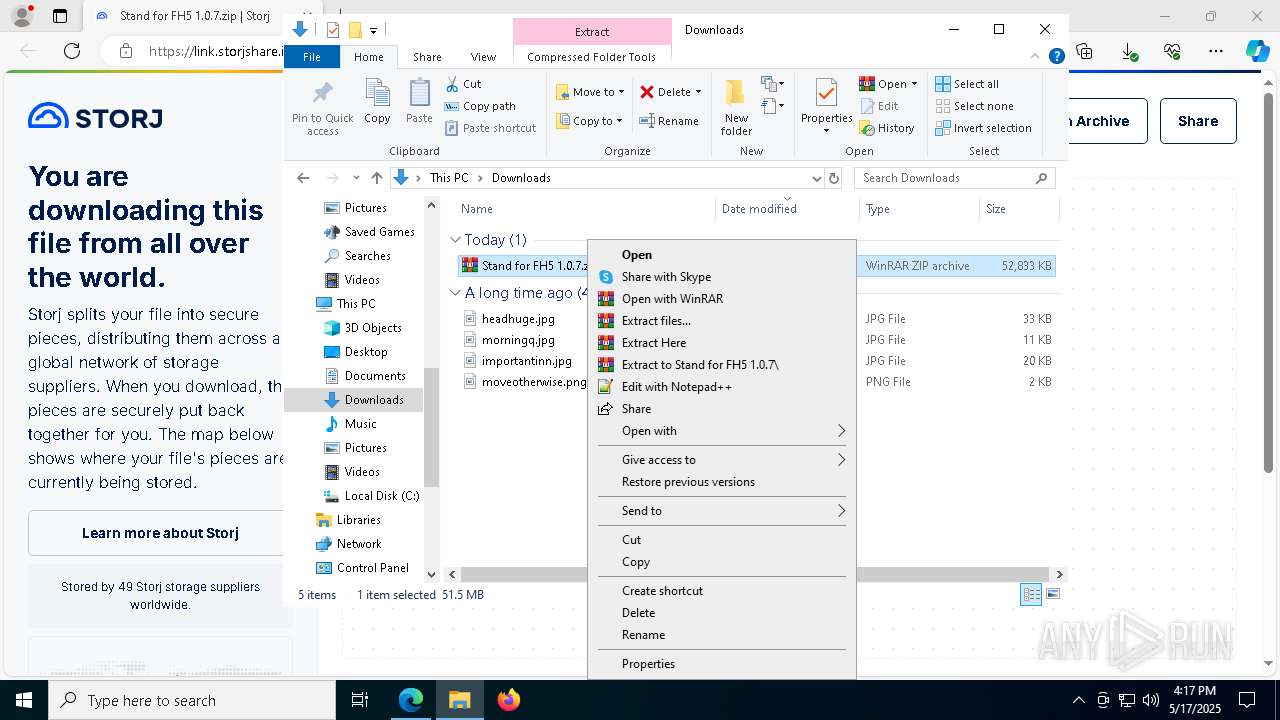
Task: Select moveotherwise.png file
Action: click(x=534, y=382)
